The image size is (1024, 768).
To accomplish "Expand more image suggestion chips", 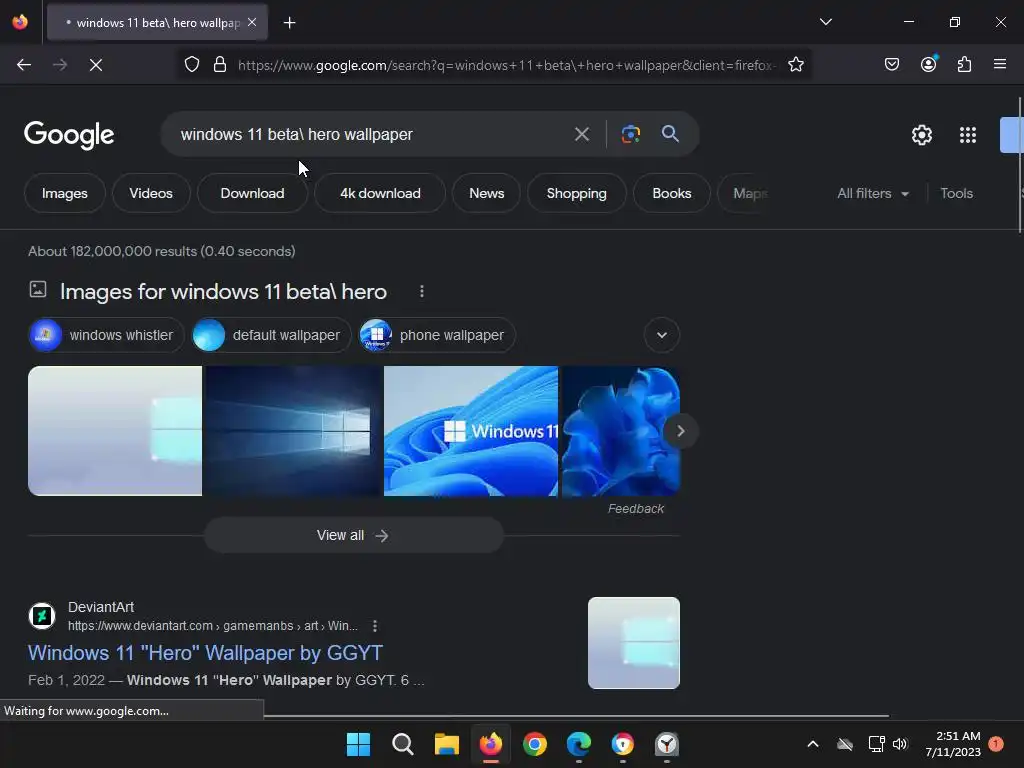I will tap(662, 335).
